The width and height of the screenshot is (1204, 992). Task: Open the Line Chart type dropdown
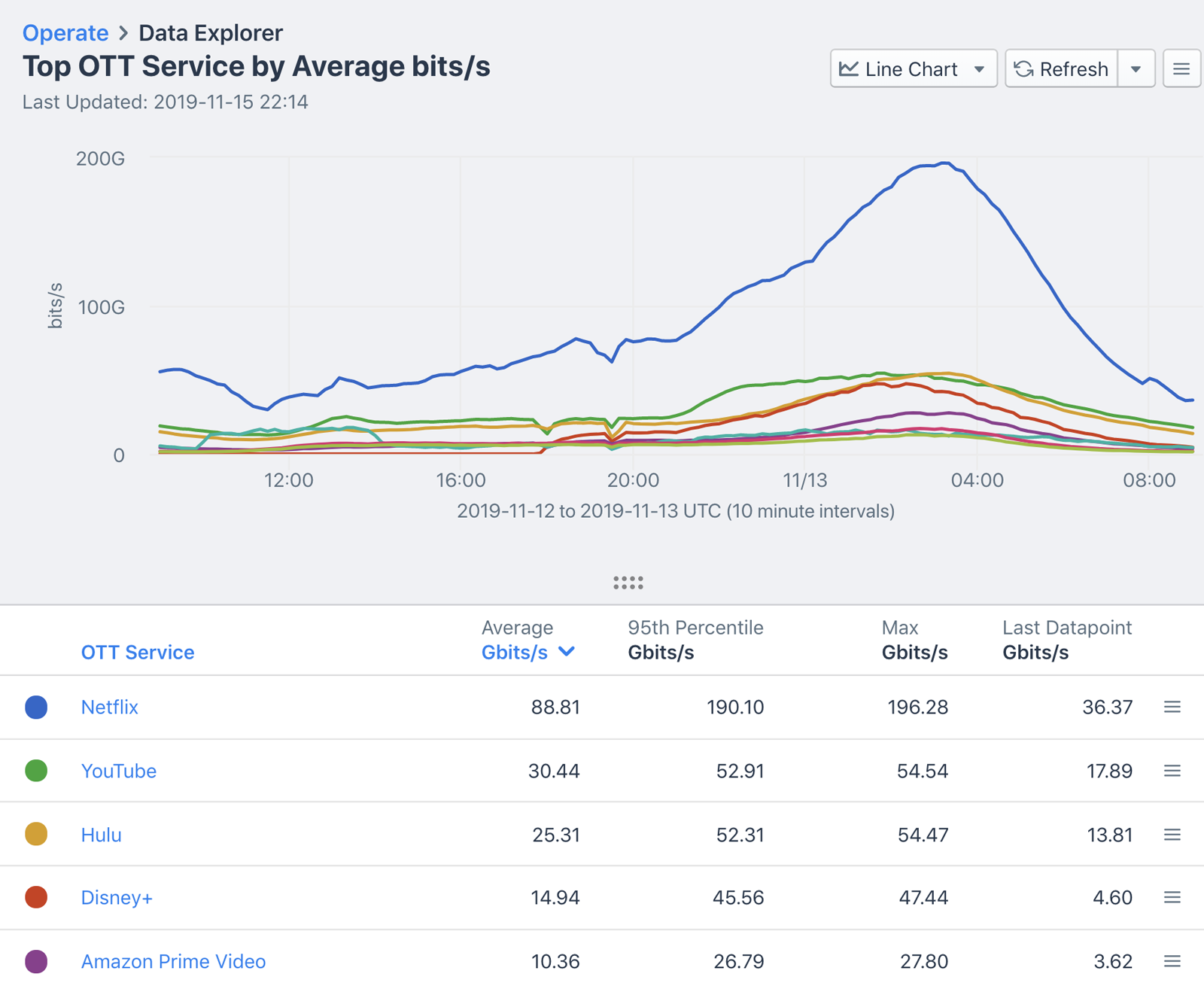[914, 69]
